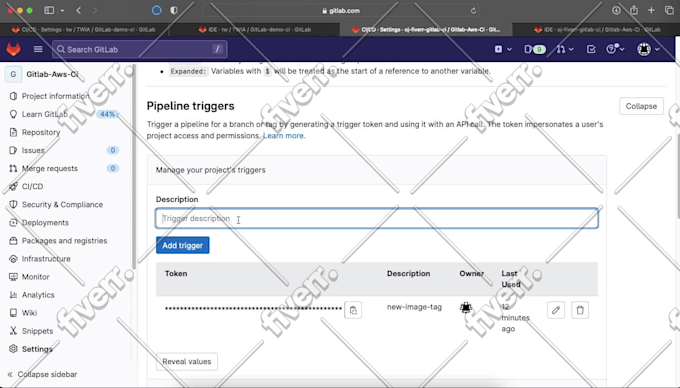
Task: Open Deployments in sidebar
Action: (x=45, y=222)
